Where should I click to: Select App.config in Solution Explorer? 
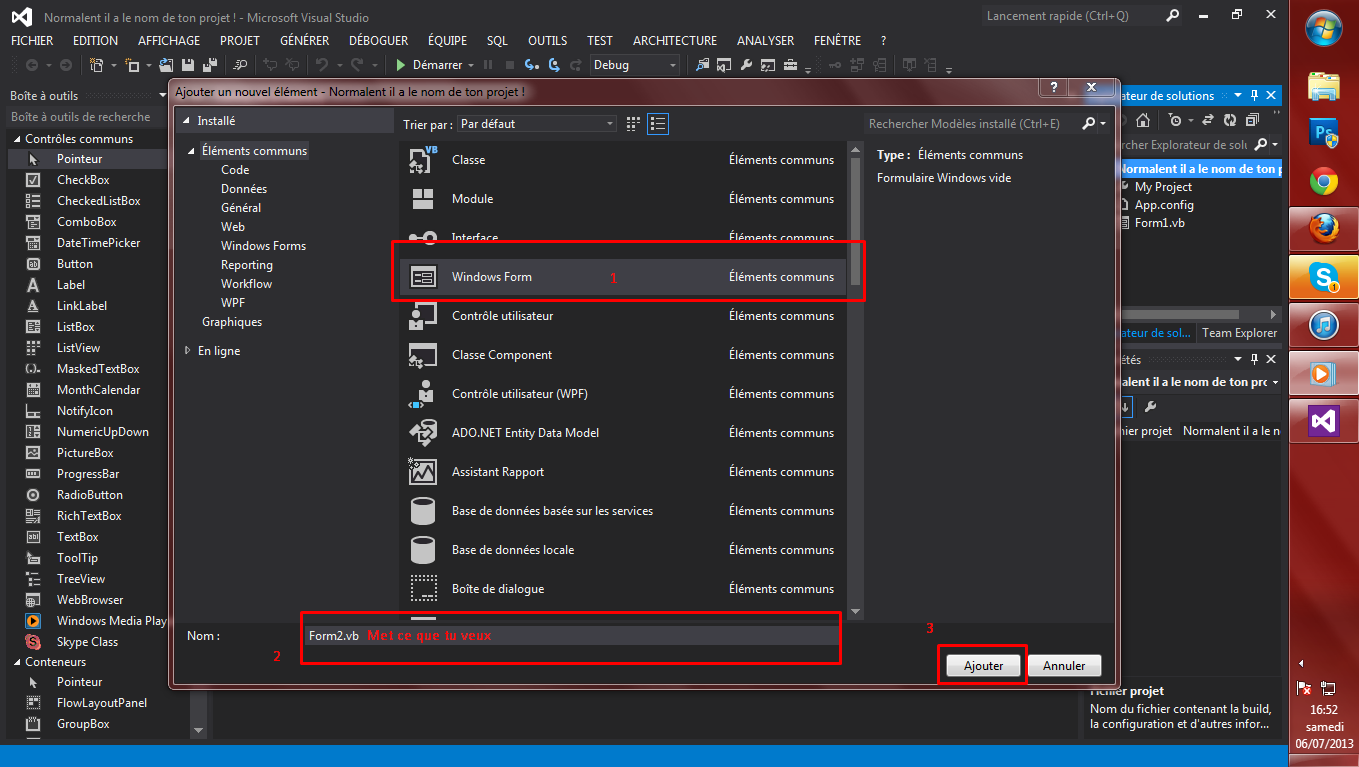[1164, 205]
